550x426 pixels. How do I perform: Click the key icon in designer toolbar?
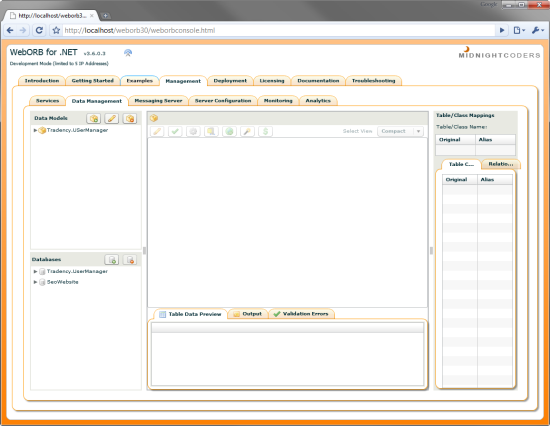pyautogui.click(x=247, y=131)
